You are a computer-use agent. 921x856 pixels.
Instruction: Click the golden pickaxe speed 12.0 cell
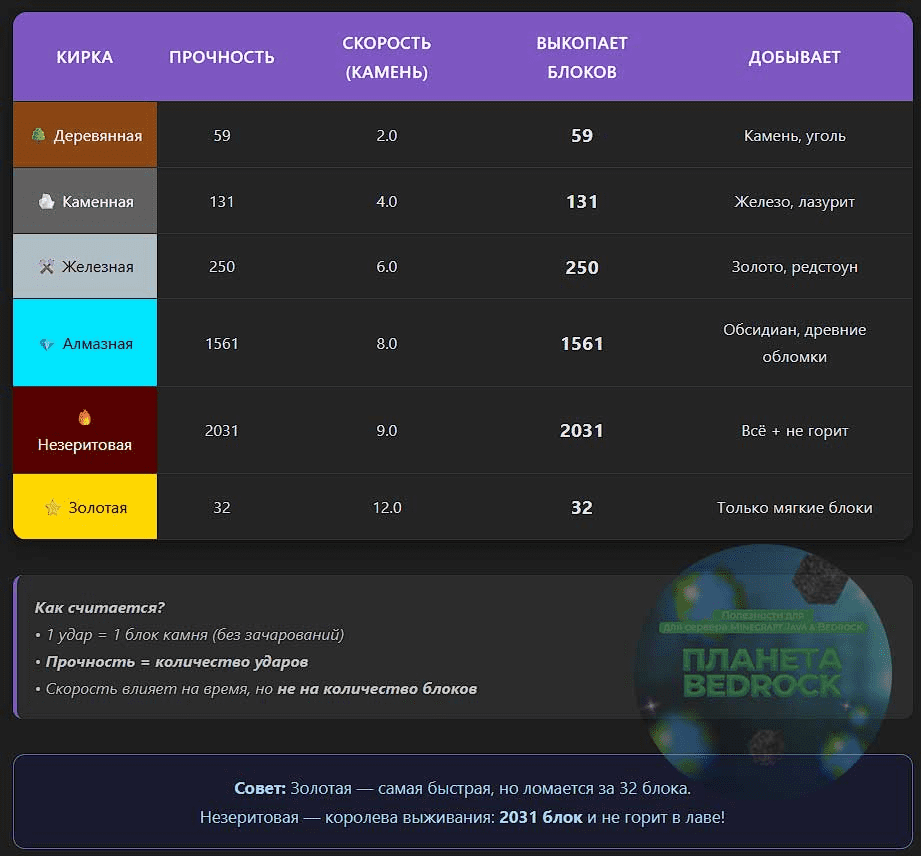(386, 508)
